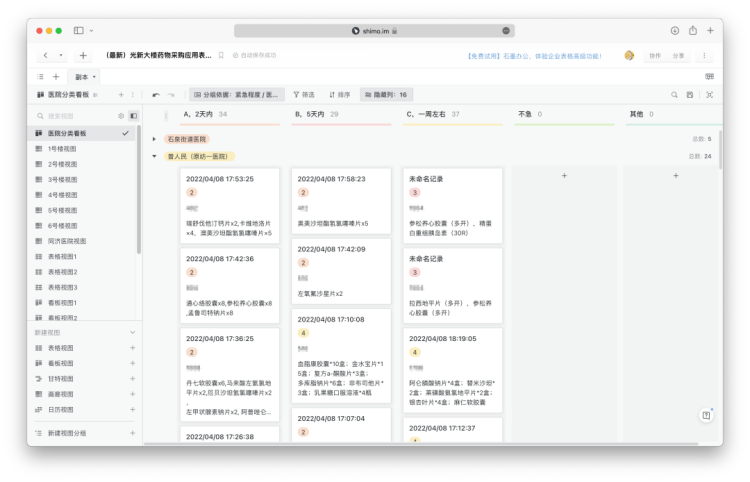
Task: Collapse the 普人民 group
Action: click(x=153, y=156)
